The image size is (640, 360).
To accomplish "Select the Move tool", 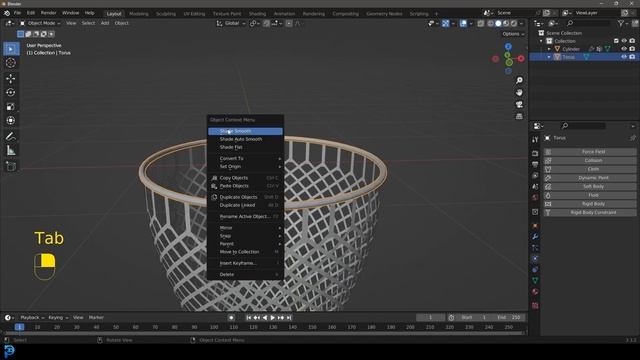I will pyautogui.click(x=11, y=78).
